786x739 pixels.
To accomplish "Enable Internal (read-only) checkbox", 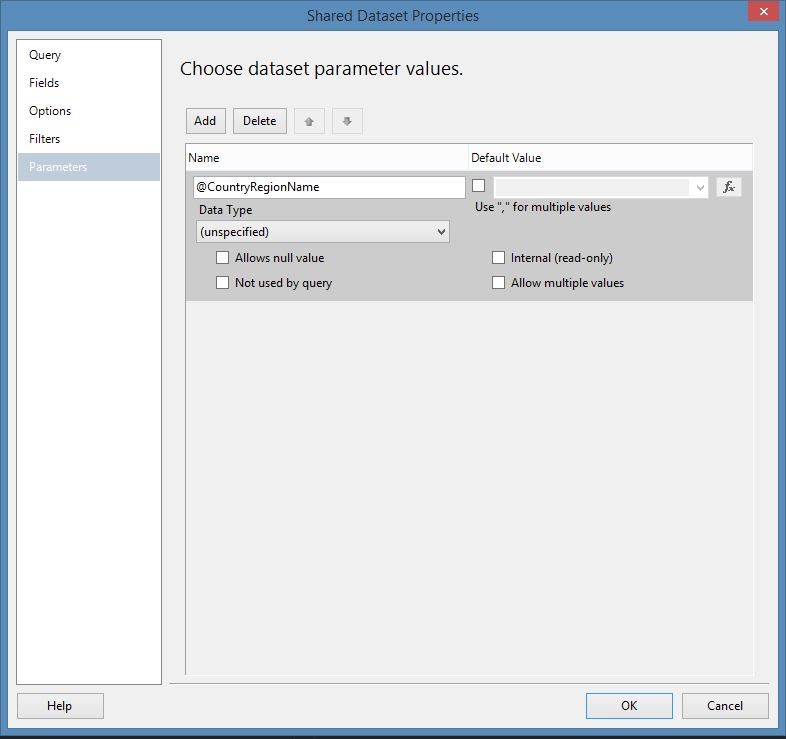I will click(499, 258).
